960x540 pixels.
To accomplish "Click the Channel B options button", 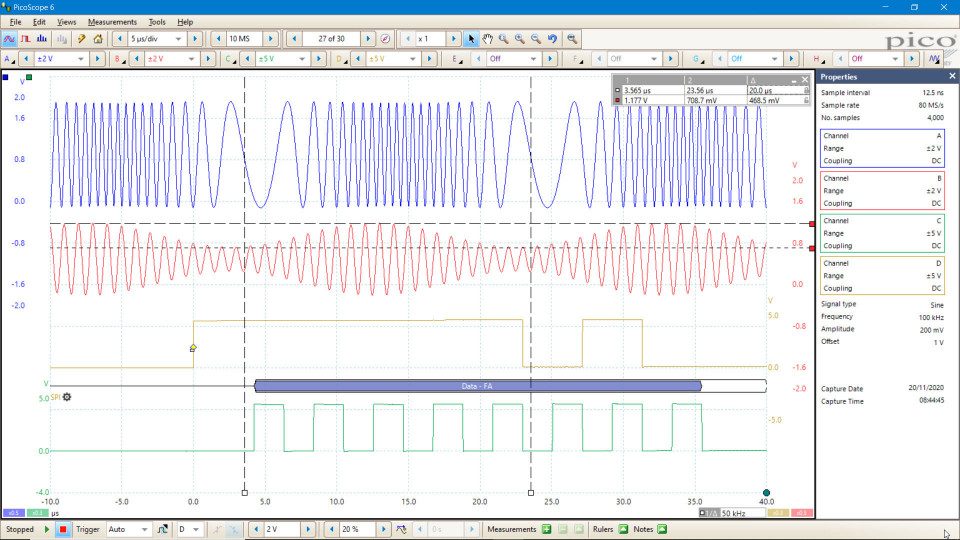I will [x=118, y=59].
